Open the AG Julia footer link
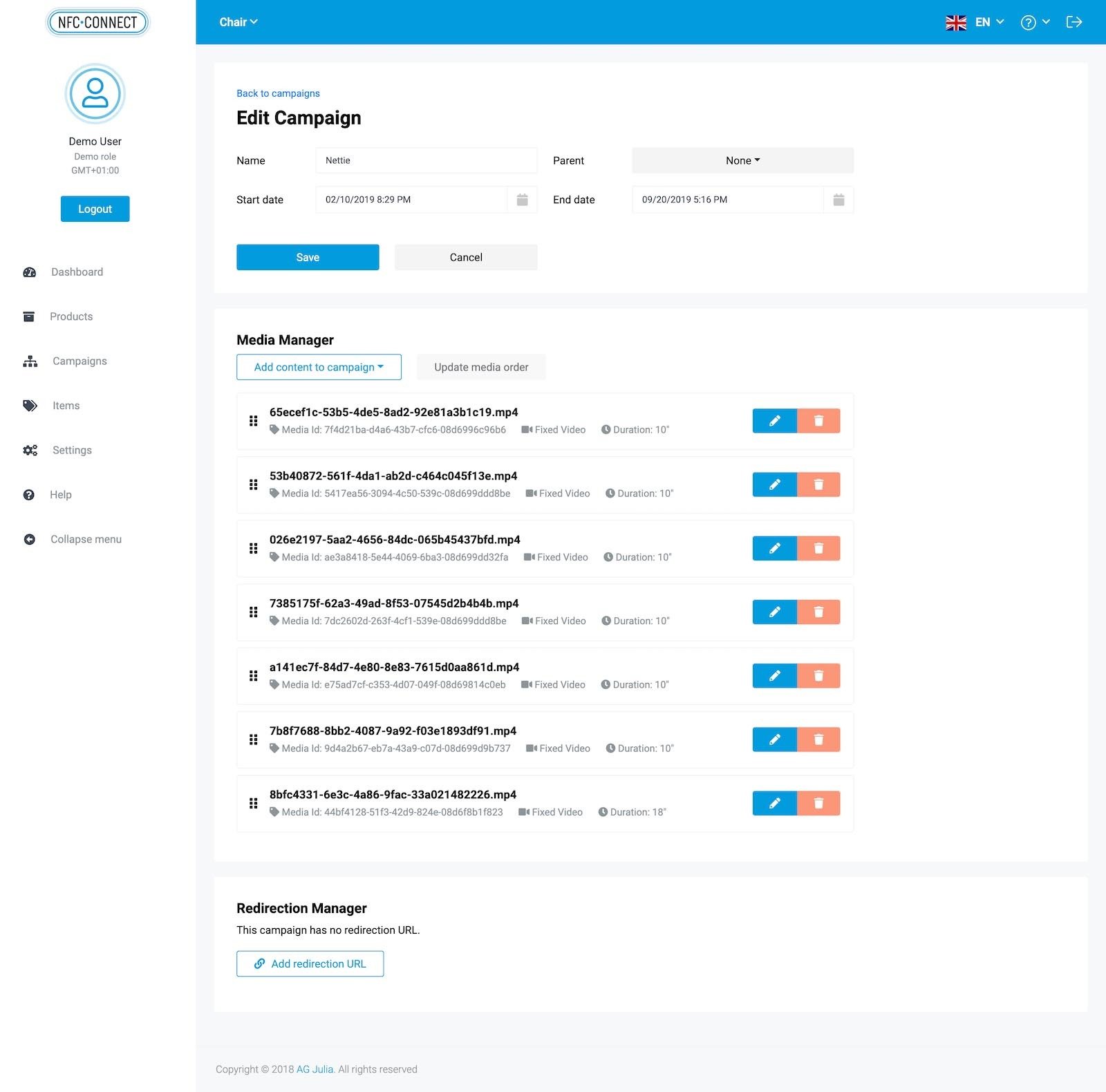This screenshot has width=1106, height=1092. click(315, 1069)
